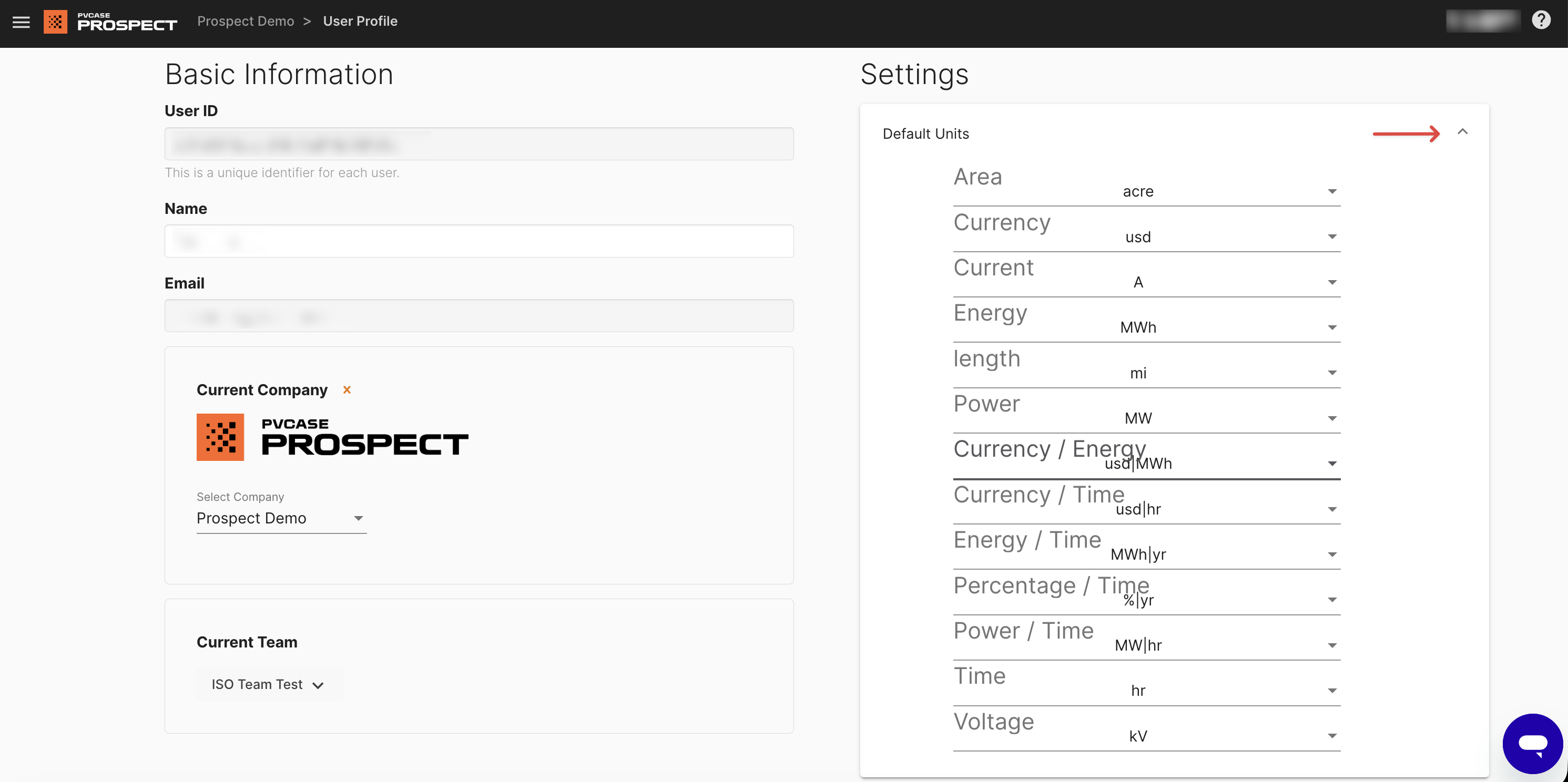Click the PVcase Prospect company logo image

click(x=332, y=437)
